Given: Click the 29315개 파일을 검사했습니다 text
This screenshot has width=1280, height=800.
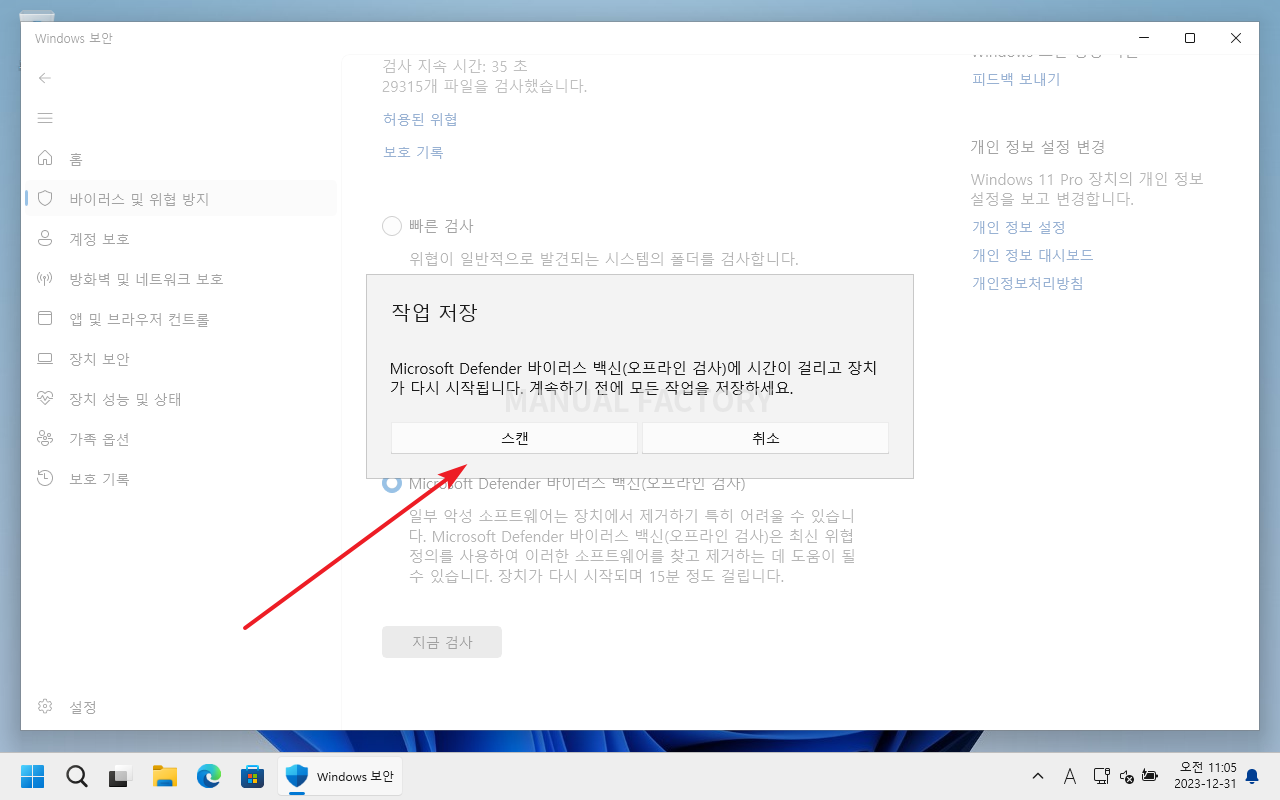Looking at the screenshot, I should (x=485, y=86).
